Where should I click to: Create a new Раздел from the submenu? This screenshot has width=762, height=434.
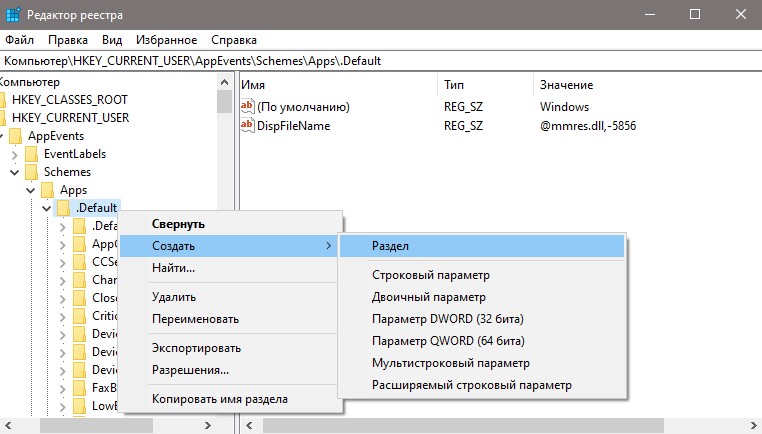point(482,246)
